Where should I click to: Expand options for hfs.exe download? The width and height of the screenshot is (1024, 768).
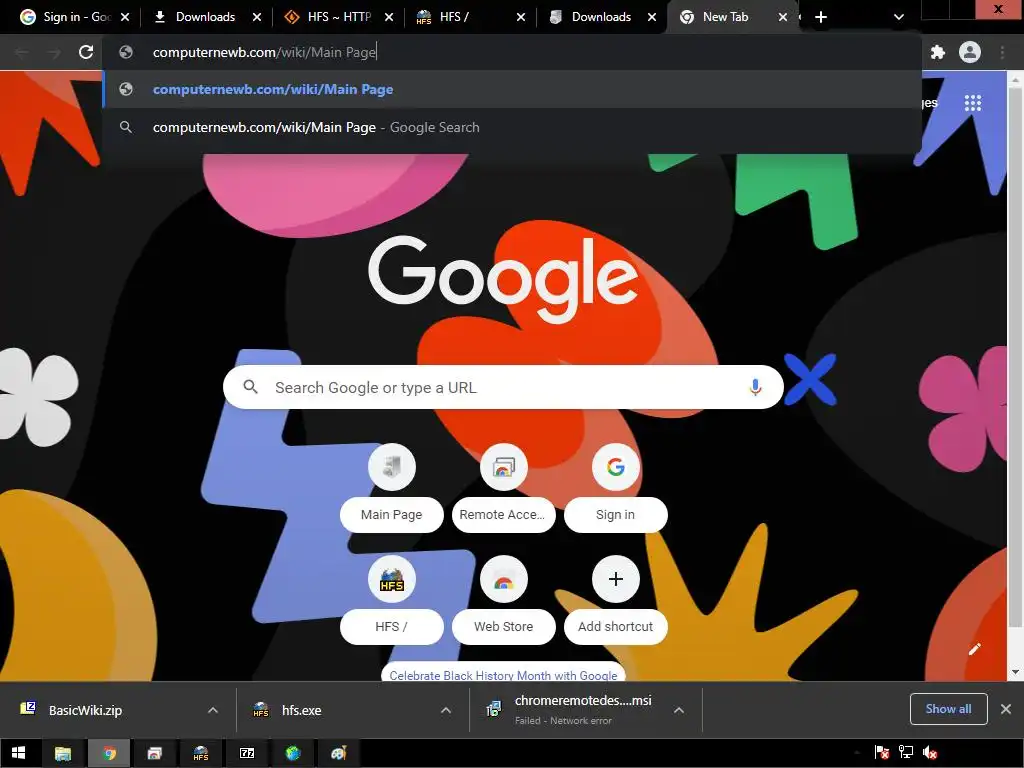click(446, 710)
